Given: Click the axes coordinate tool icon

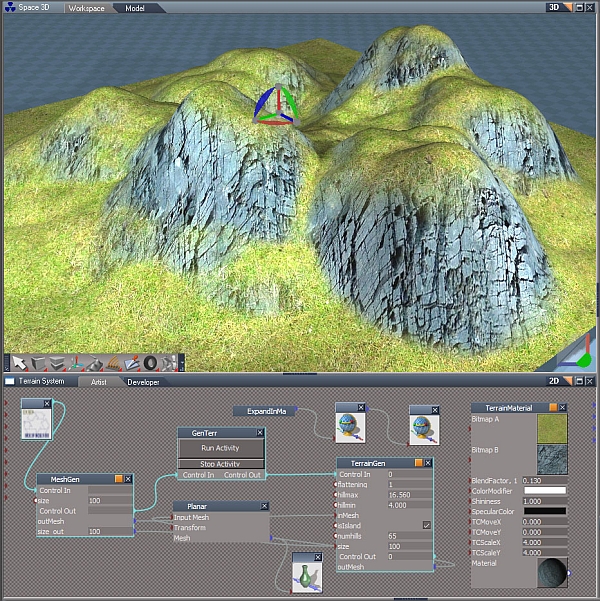Looking at the screenshot, I should pos(76,363).
